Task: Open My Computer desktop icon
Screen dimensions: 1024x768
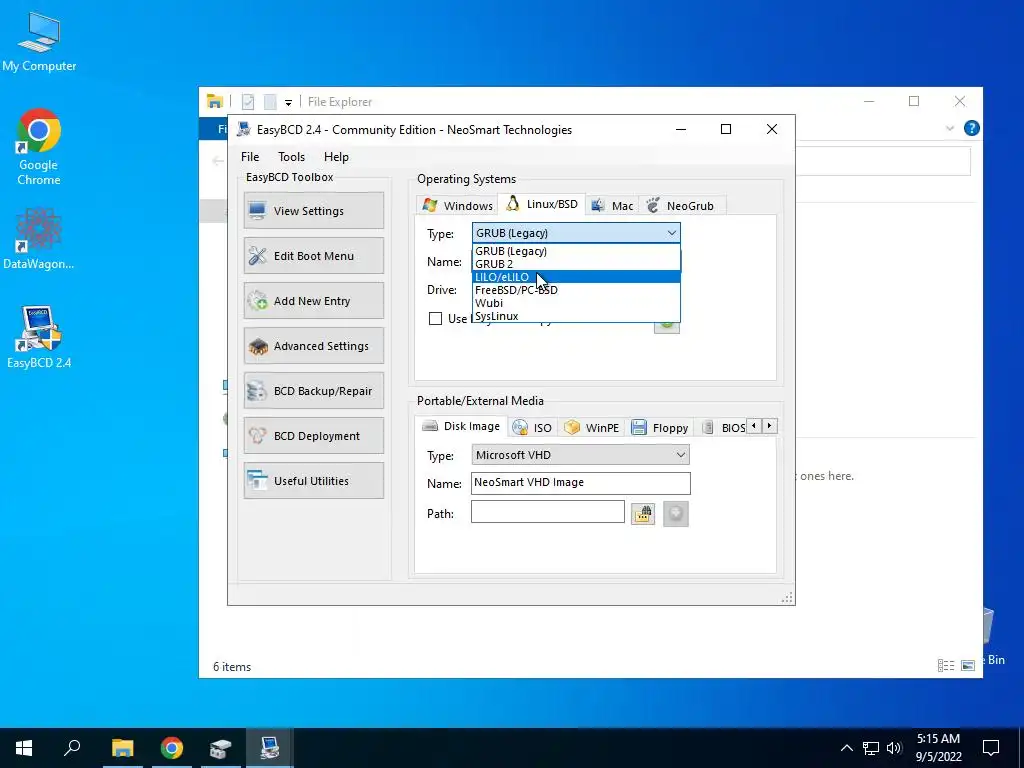Action: pos(39,42)
